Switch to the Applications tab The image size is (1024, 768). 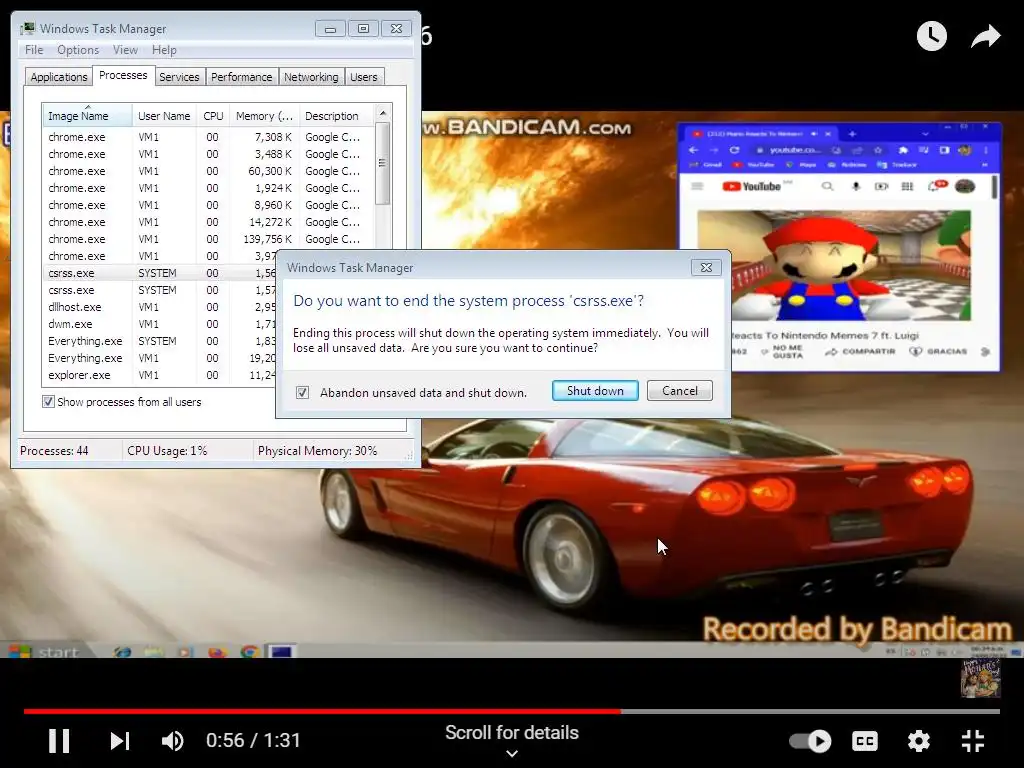[59, 77]
